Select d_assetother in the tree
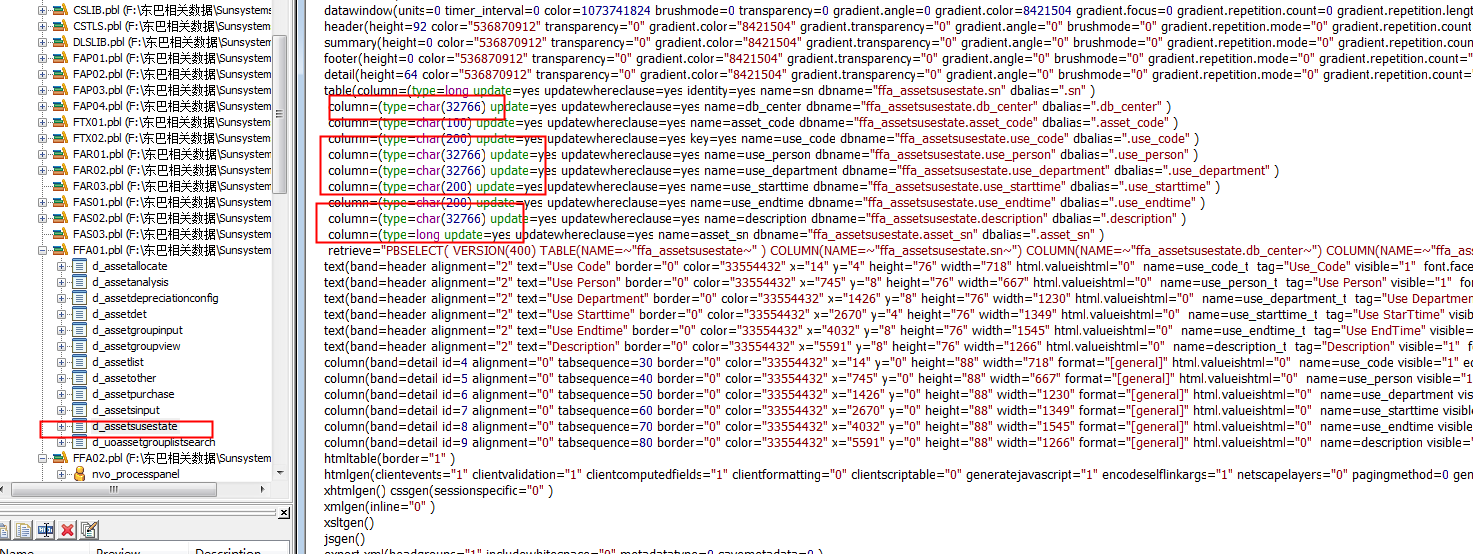This screenshot has width=1473, height=554. click(x=124, y=378)
